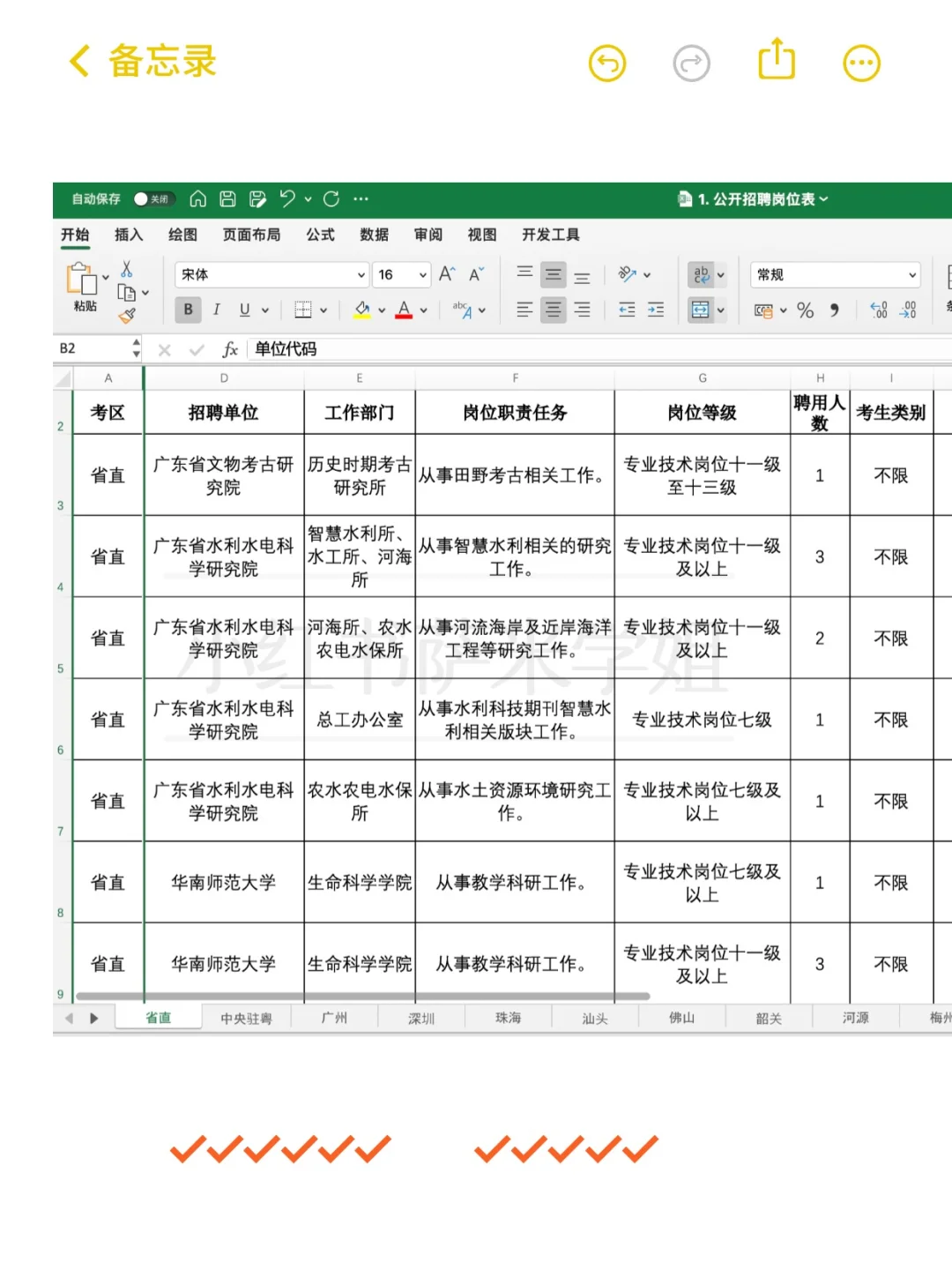Toggle bold formatting B
This screenshot has width=952, height=1270.
coord(188,310)
